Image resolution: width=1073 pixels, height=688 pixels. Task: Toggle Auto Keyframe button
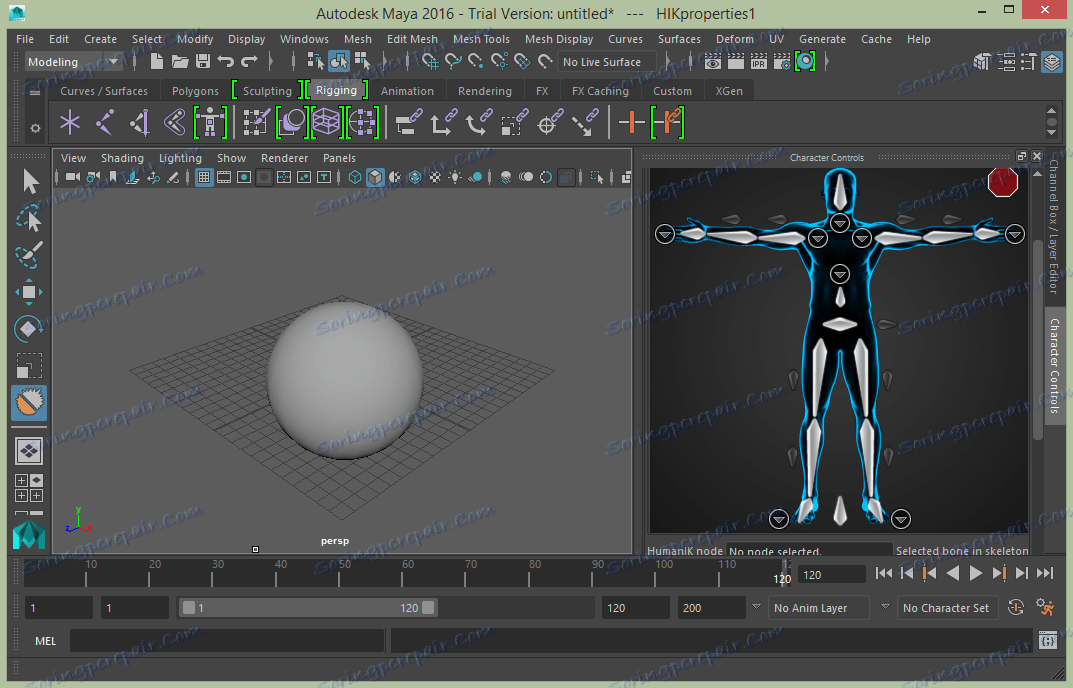tap(1016, 607)
